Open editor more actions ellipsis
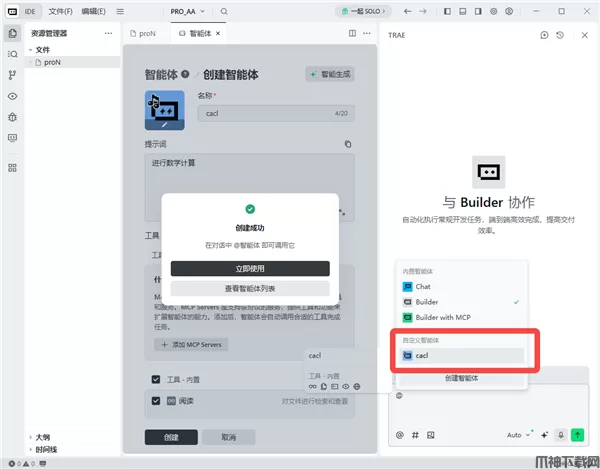The height and width of the screenshot is (469, 600). (367, 33)
